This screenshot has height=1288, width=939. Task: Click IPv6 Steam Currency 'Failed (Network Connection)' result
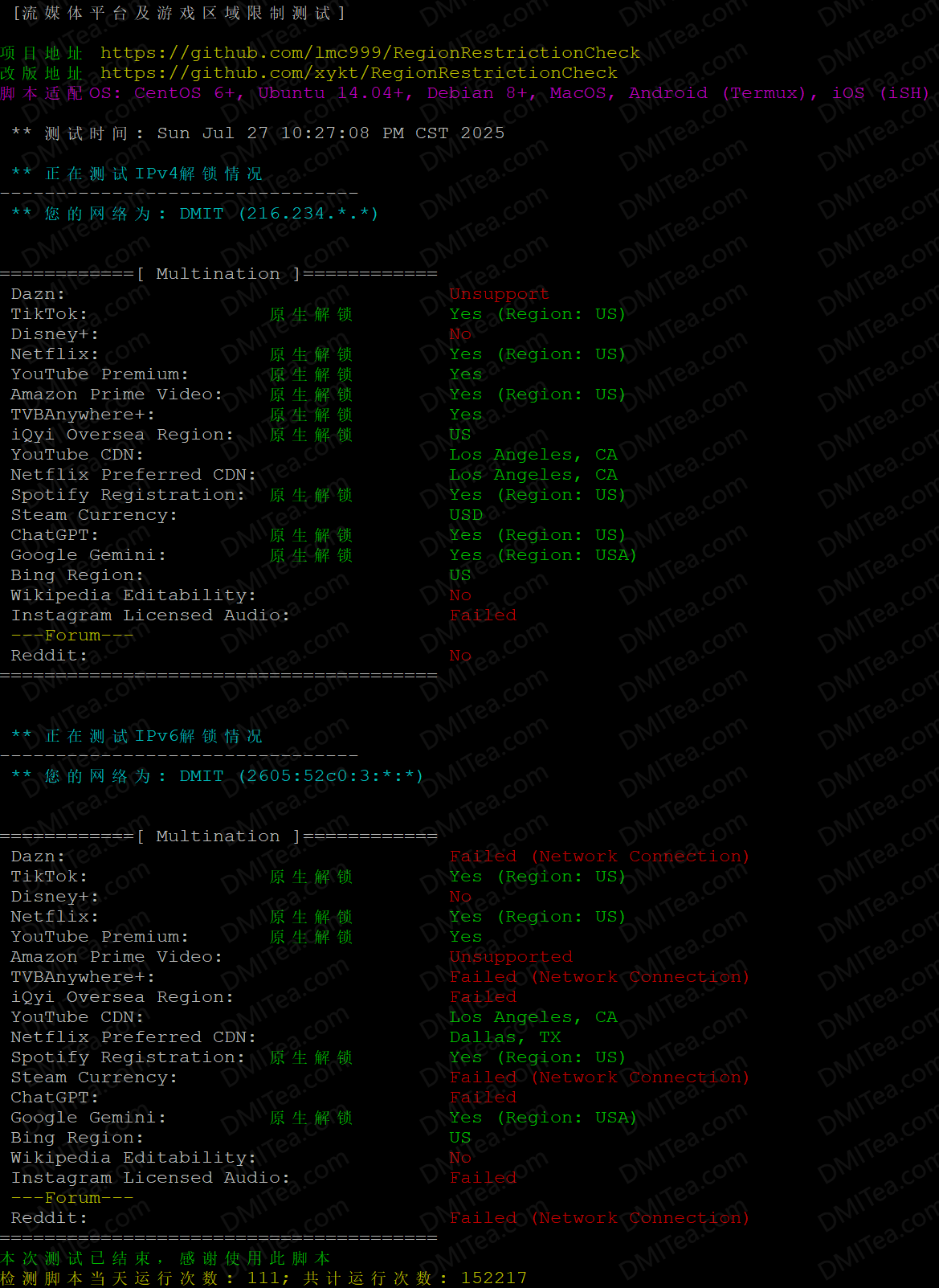[599, 1077]
